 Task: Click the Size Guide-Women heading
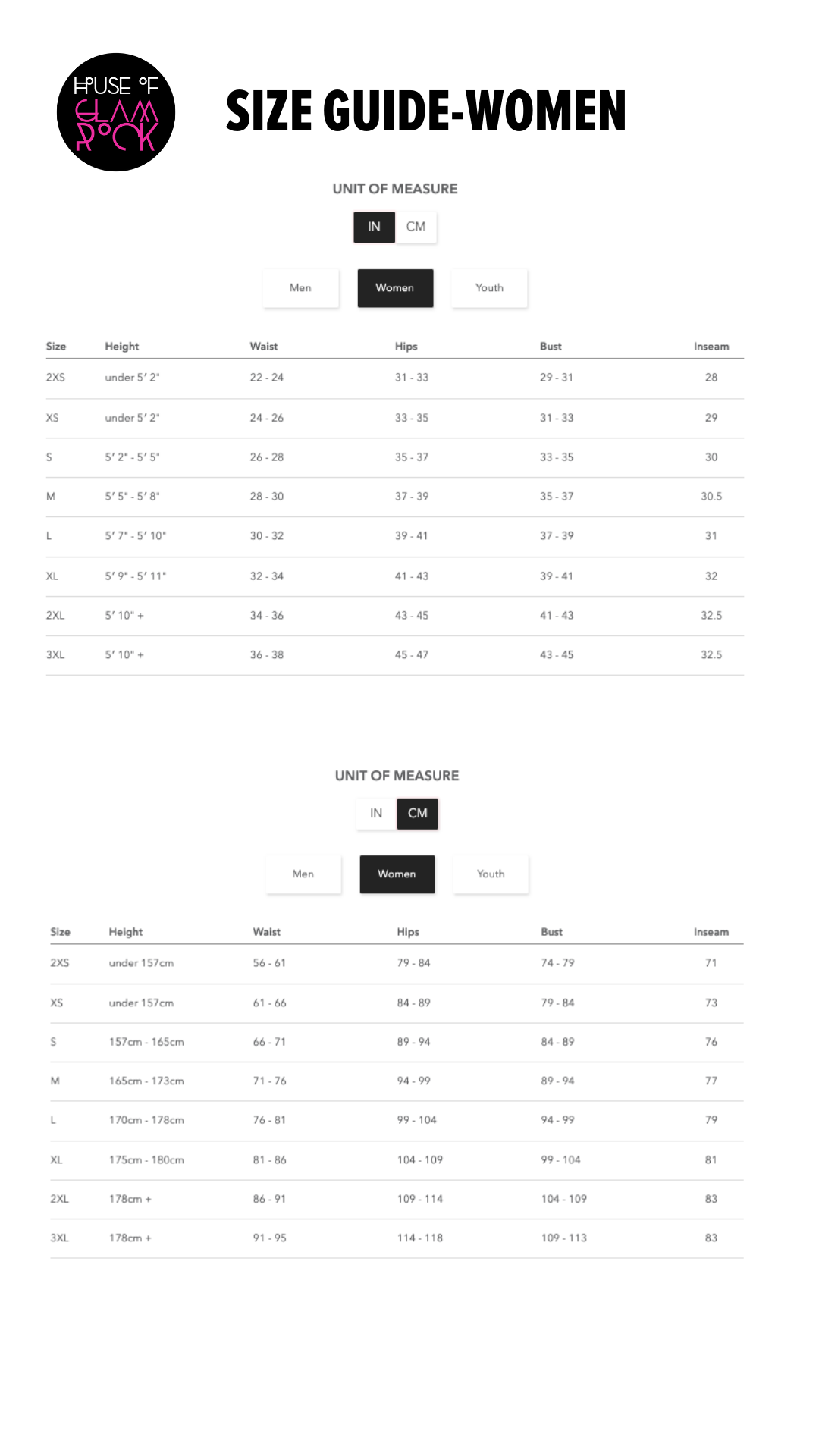[425, 111]
